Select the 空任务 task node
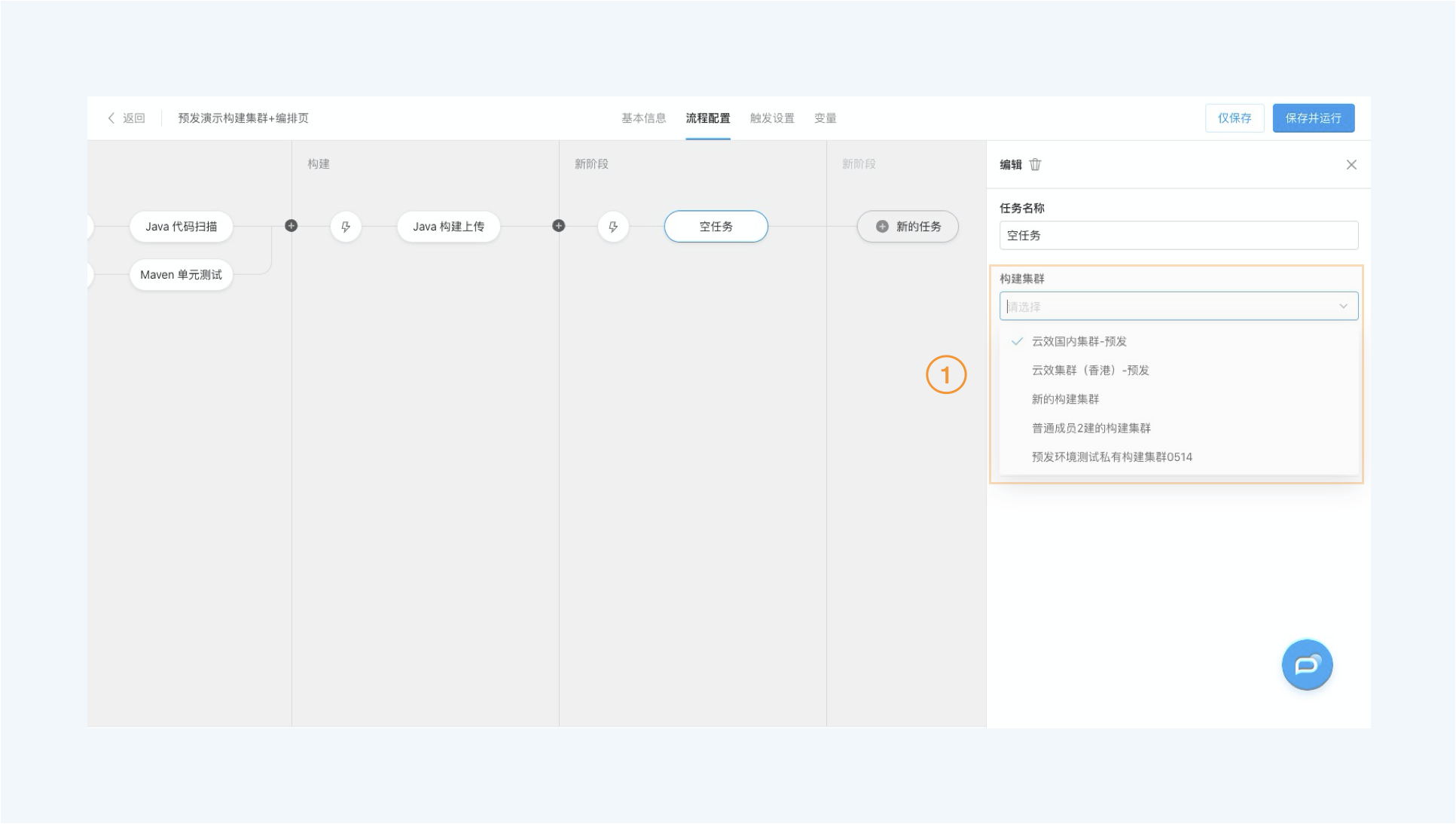The image size is (1456, 824). coord(716,227)
